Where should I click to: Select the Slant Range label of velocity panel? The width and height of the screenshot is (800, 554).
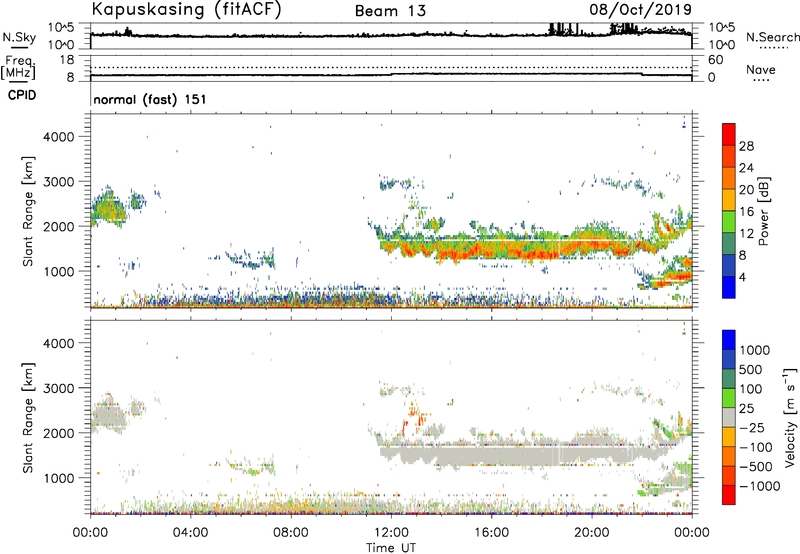pos(28,417)
